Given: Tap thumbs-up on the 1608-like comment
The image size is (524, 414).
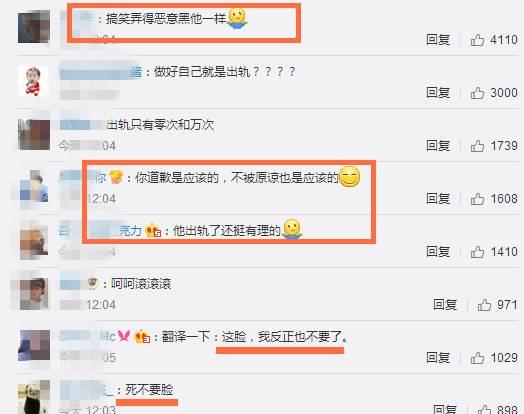Looking at the screenshot, I should pyautogui.click(x=477, y=199).
